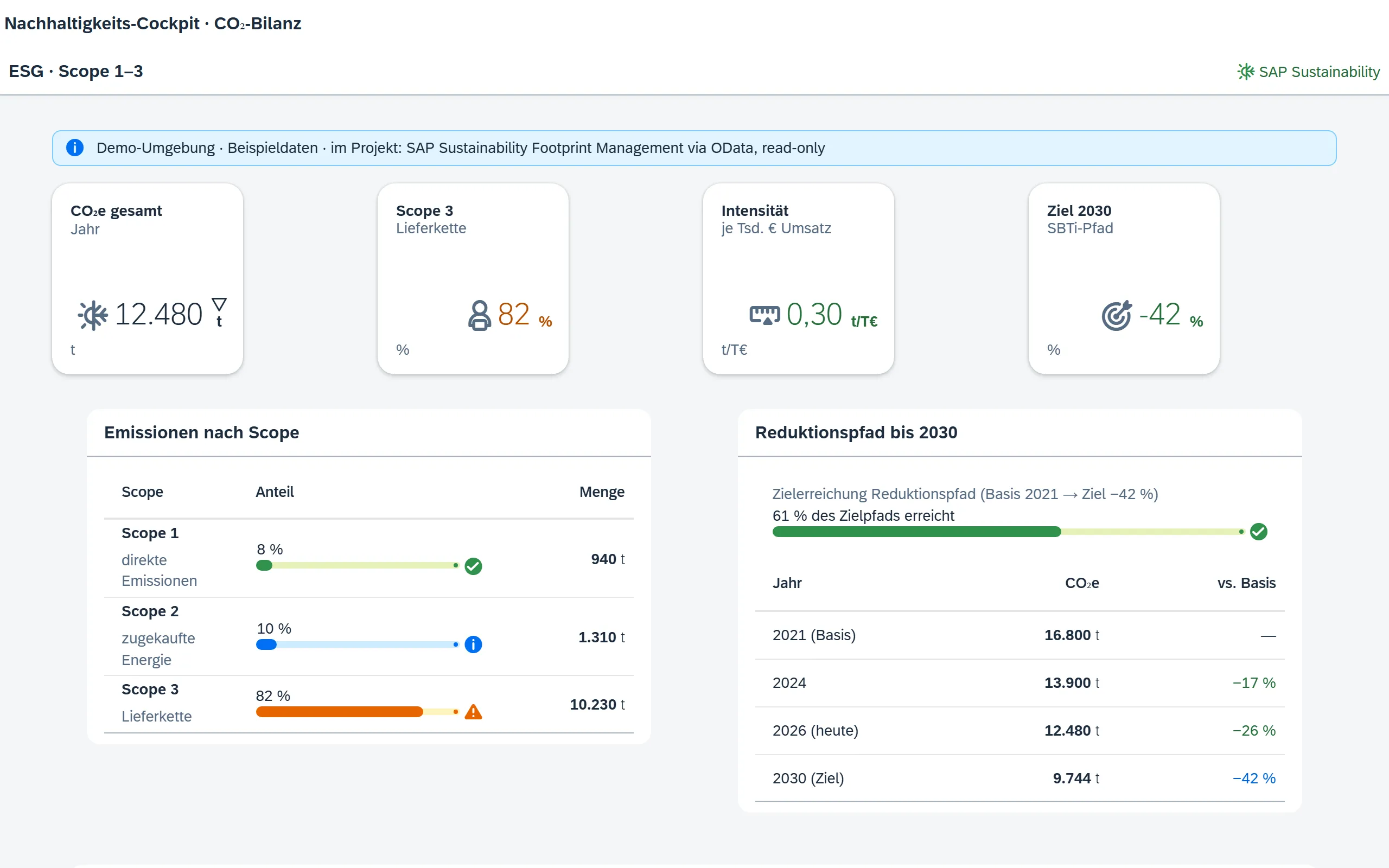This screenshot has height=868, width=1389.
Task: Click the measure icon in Intensität tile
Action: click(764, 315)
